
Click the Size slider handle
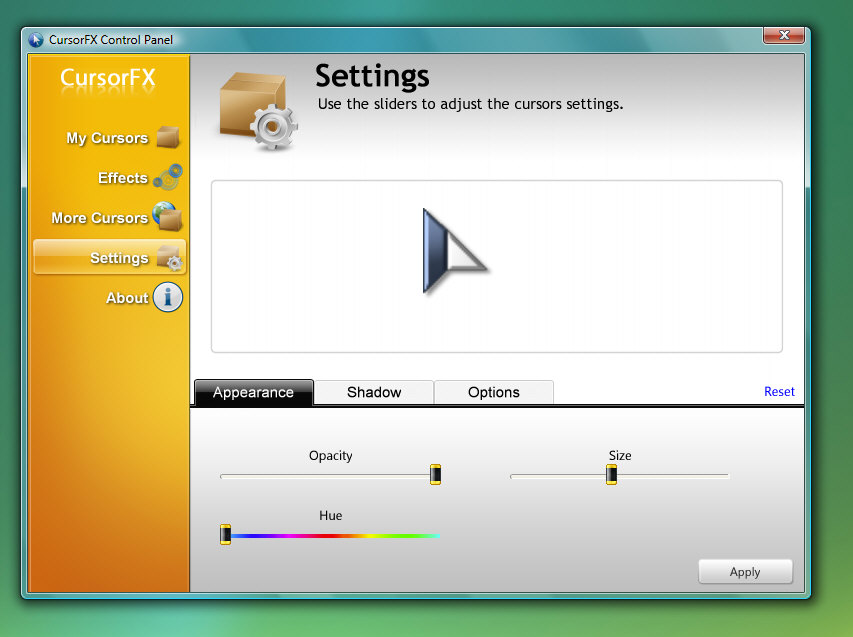pos(611,474)
